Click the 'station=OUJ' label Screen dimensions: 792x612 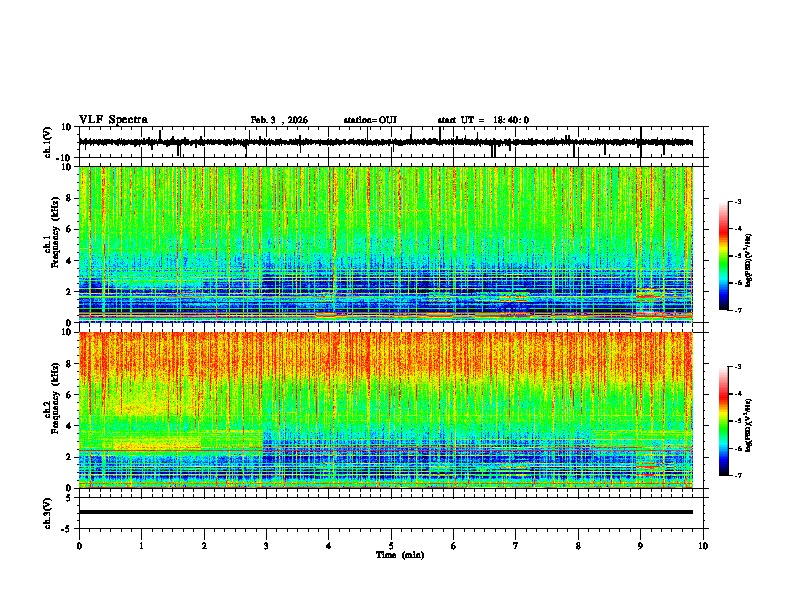pos(370,120)
